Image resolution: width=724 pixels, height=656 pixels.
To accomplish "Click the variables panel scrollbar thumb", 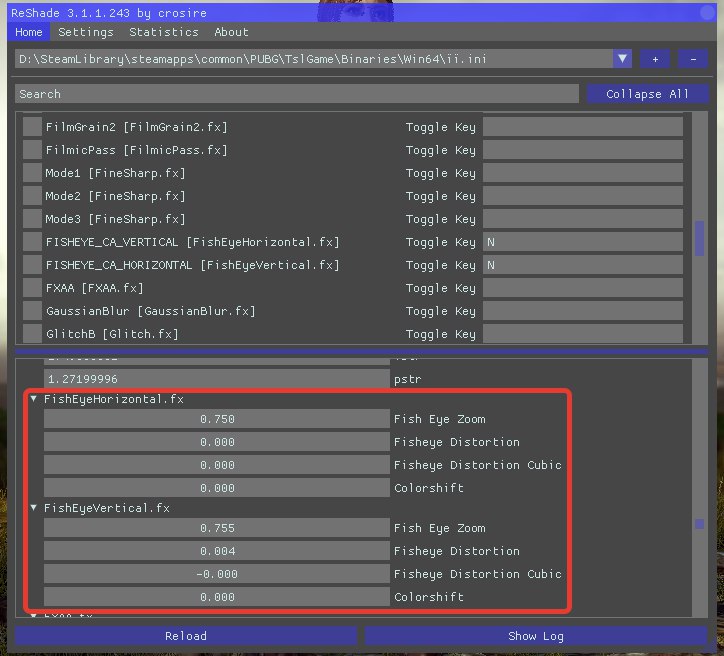I will [x=699, y=524].
